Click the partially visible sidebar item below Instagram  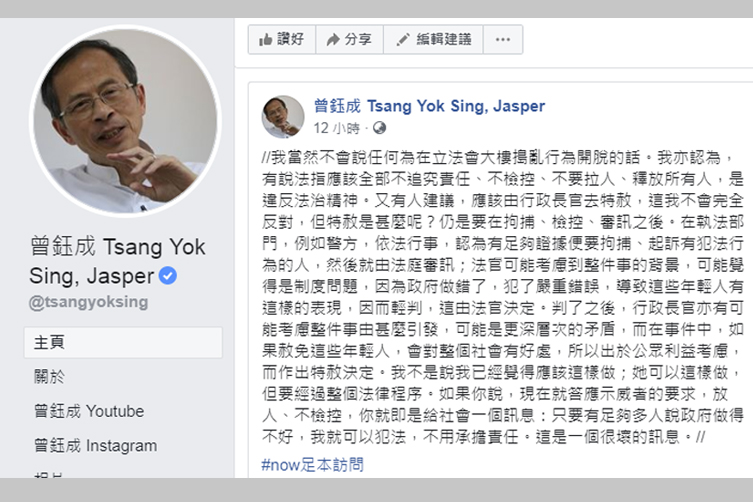pyautogui.click(x=48, y=475)
